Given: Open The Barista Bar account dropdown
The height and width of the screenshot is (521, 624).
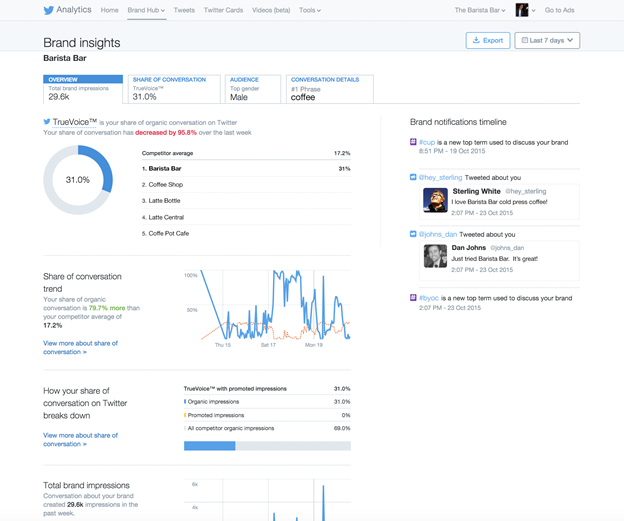Looking at the screenshot, I should (x=480, y=10).
